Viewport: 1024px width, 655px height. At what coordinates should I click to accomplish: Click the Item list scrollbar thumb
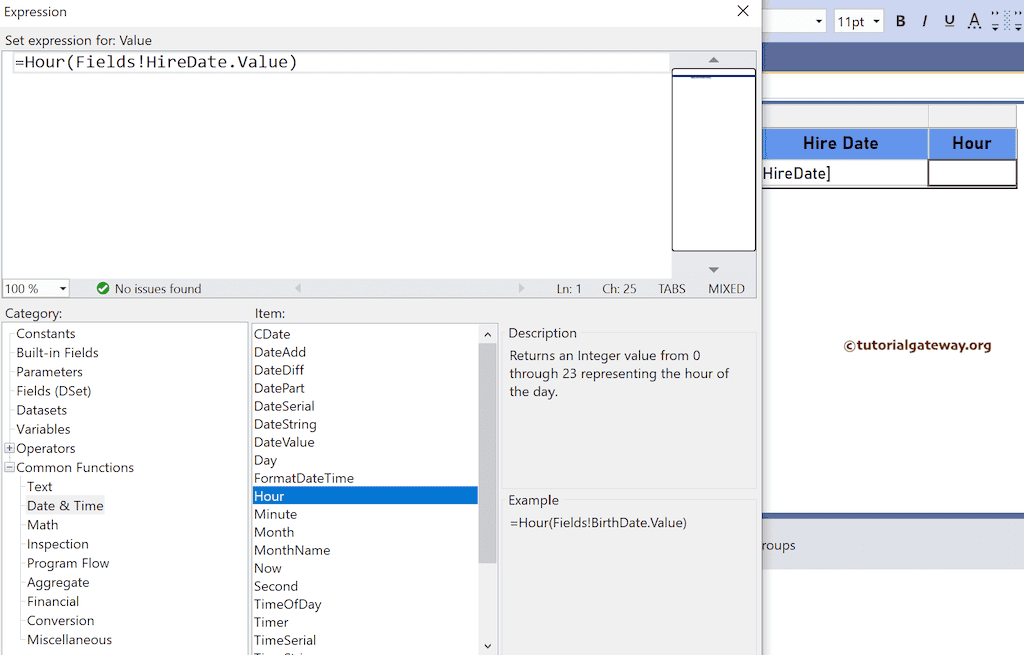tap(487, 450)
